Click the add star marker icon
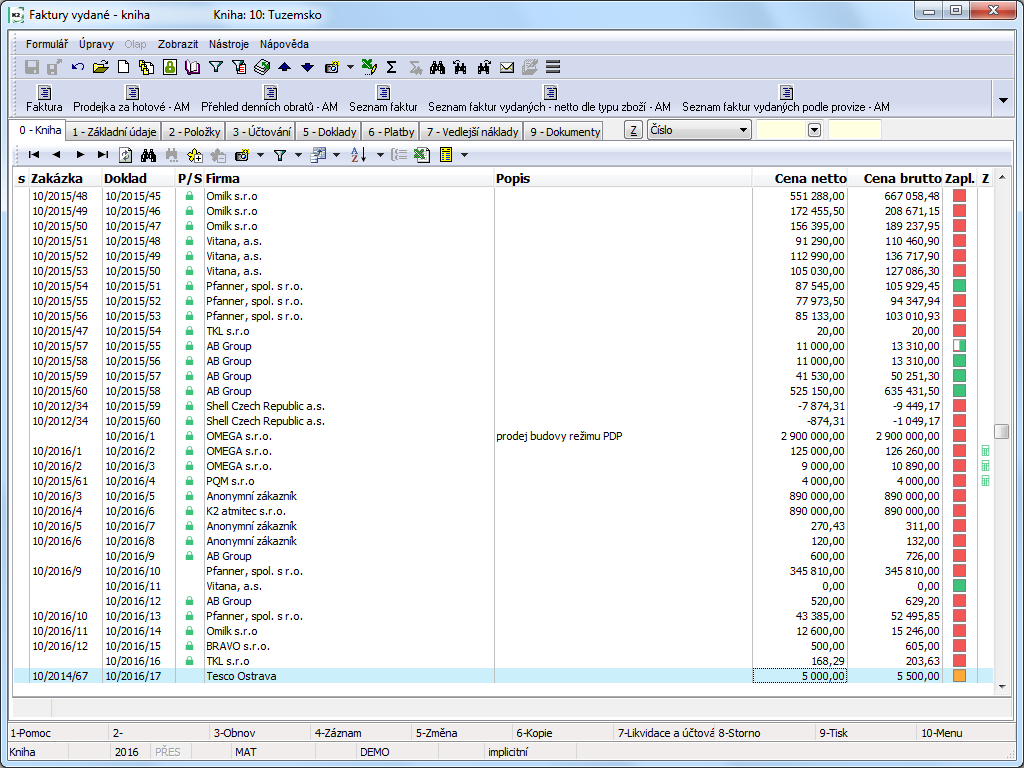The height and width of the screenshot is (768, 1024). pos(195,155)
